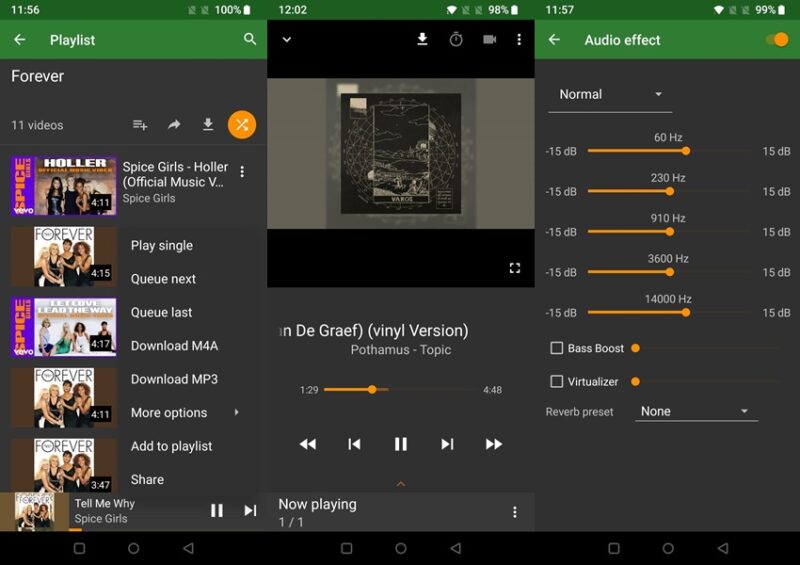Pause Tell Me Why in mini player

pos(217,510)
